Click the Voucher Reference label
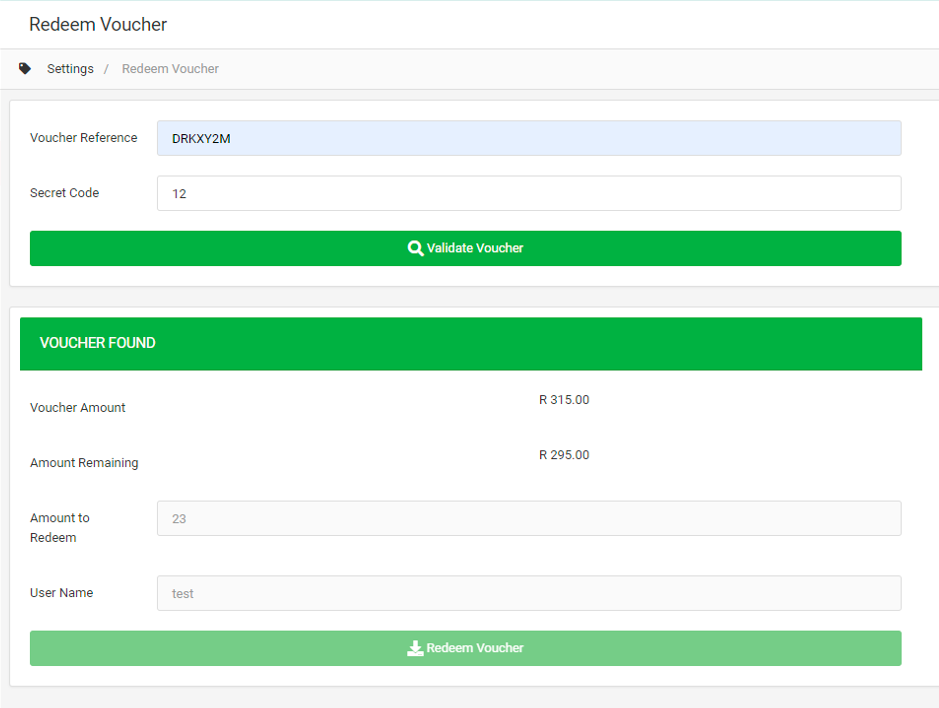The image size is (939, 708). pos(84,138)
